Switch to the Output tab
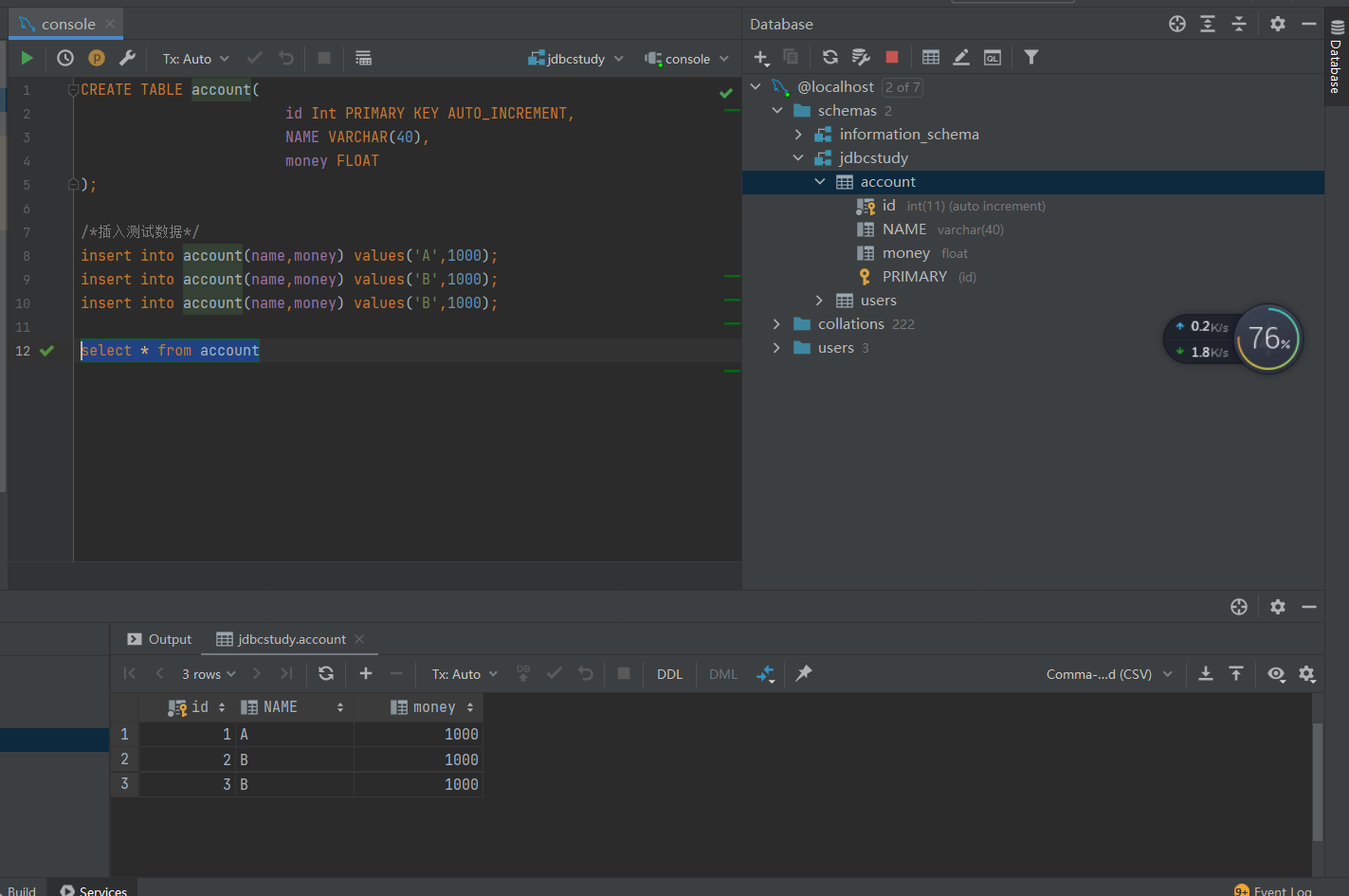The width and height of the screenshot is (1349, 896). pyautogui.click(x=159, y=639)
